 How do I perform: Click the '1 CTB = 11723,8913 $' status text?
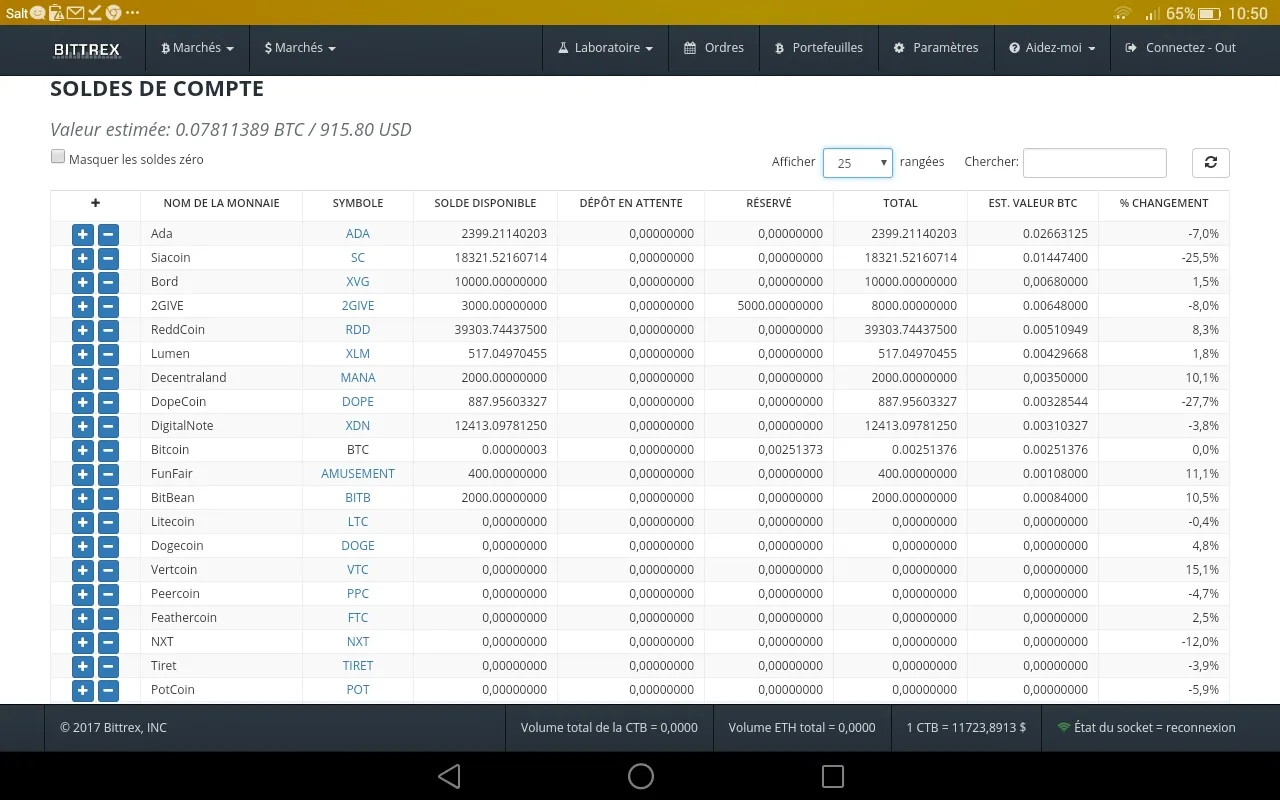966,728
